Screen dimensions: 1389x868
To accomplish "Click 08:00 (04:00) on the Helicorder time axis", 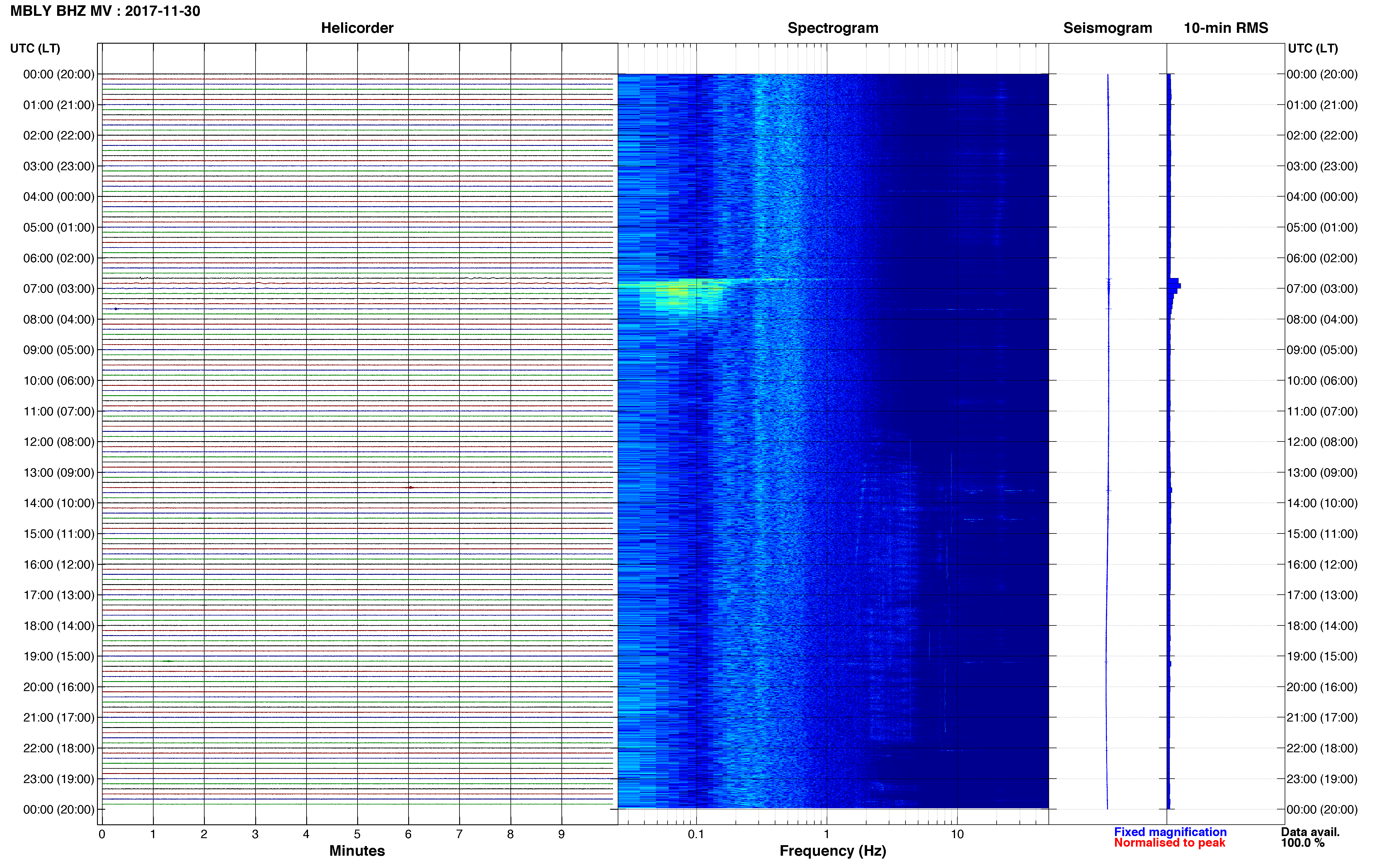I will coord(59,320).
